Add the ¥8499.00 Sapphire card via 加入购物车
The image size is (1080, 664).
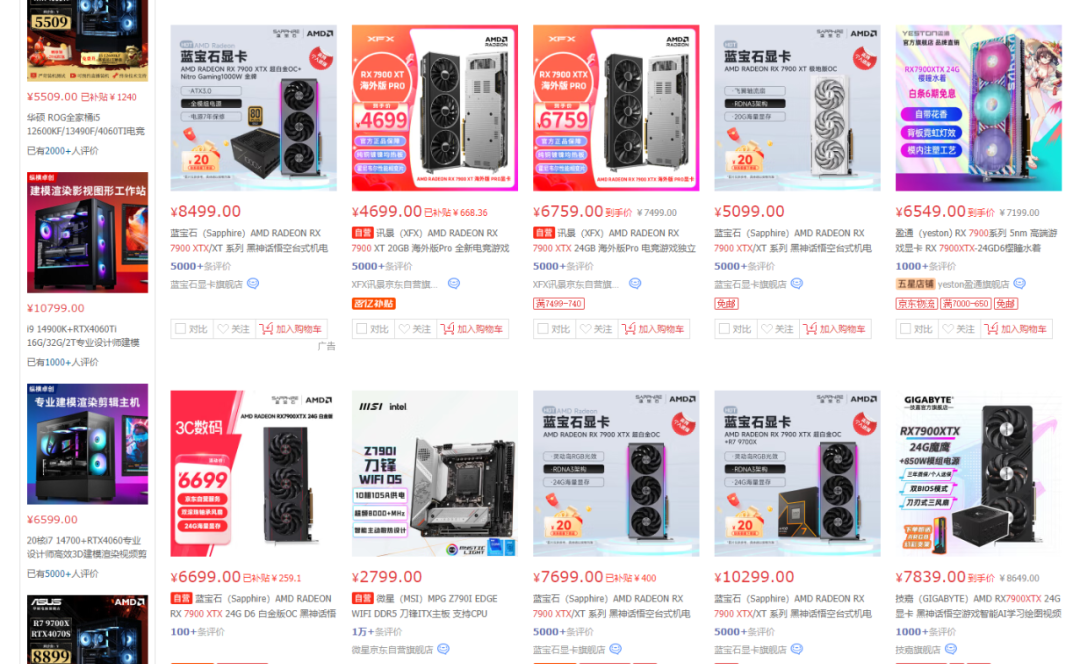291,329
